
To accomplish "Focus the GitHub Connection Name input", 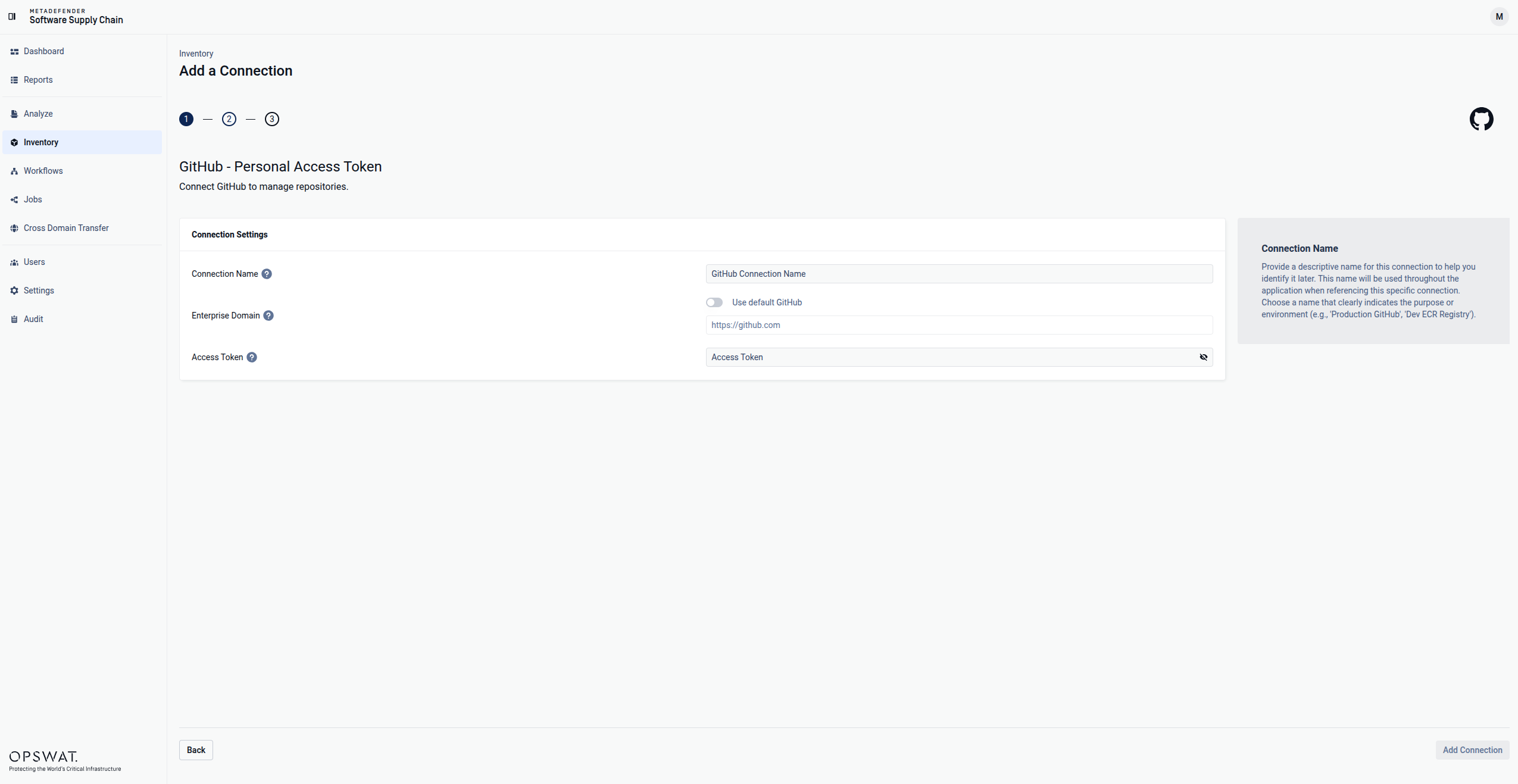I will pyautogui.click(x=959, y=274).
